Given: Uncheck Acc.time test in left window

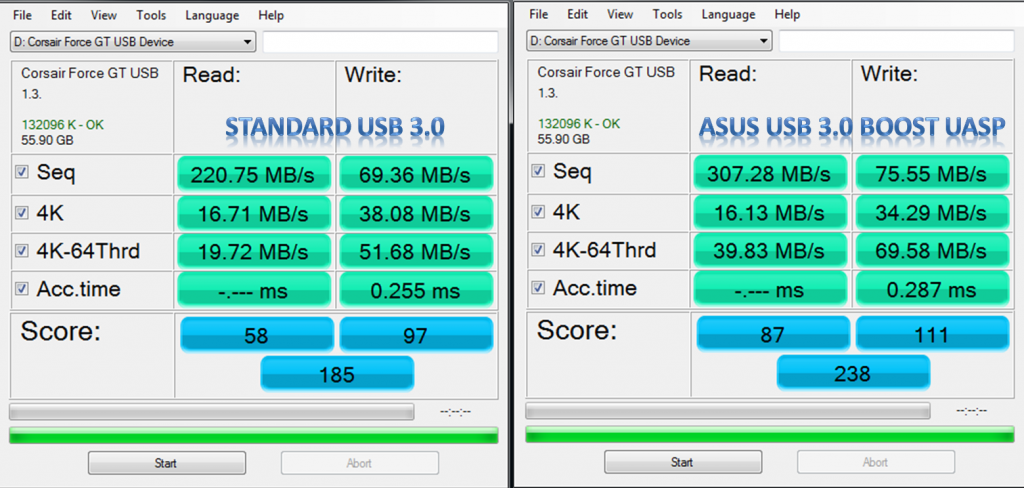Looking at the screenshot, I should [x=22, y=289].
